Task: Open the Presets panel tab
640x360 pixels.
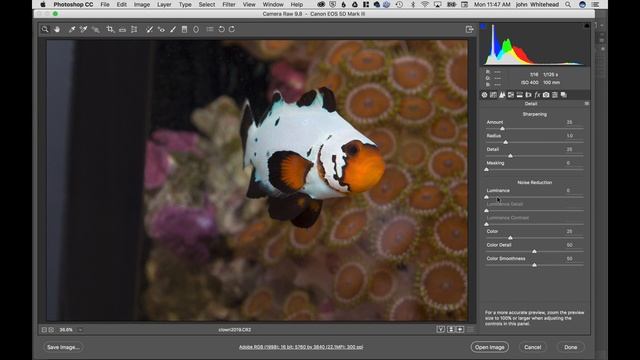Action: coord(555,95)
